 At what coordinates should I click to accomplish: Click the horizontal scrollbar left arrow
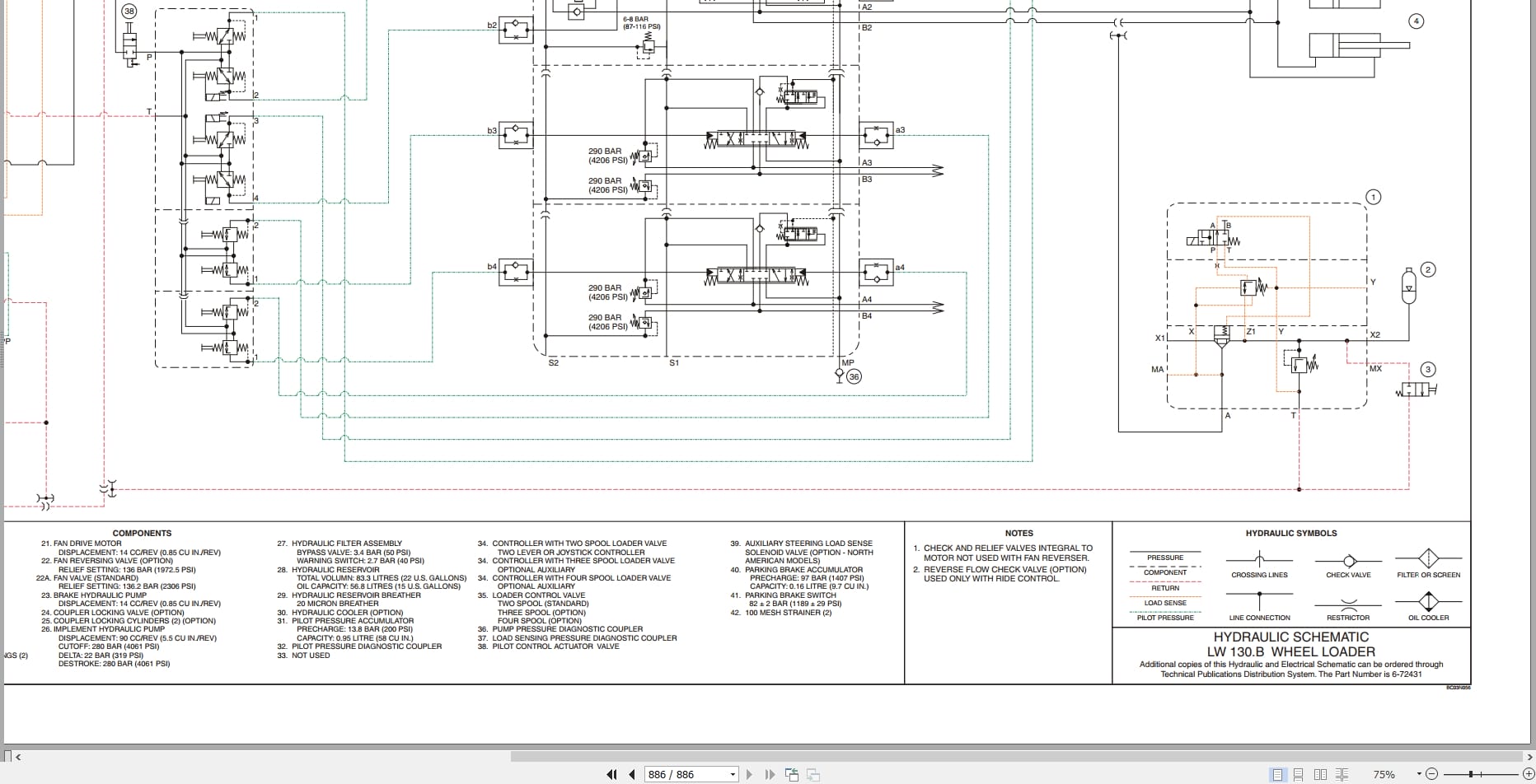point(18,756)
